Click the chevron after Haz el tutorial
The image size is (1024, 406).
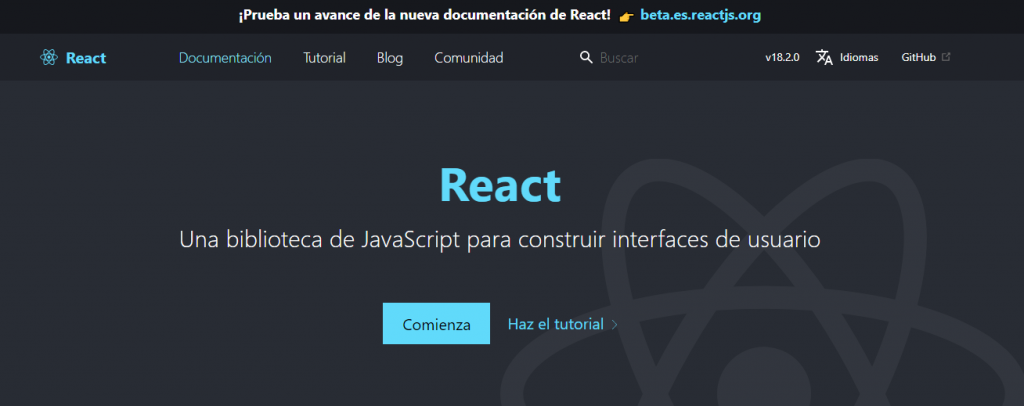tap(615, 325)
